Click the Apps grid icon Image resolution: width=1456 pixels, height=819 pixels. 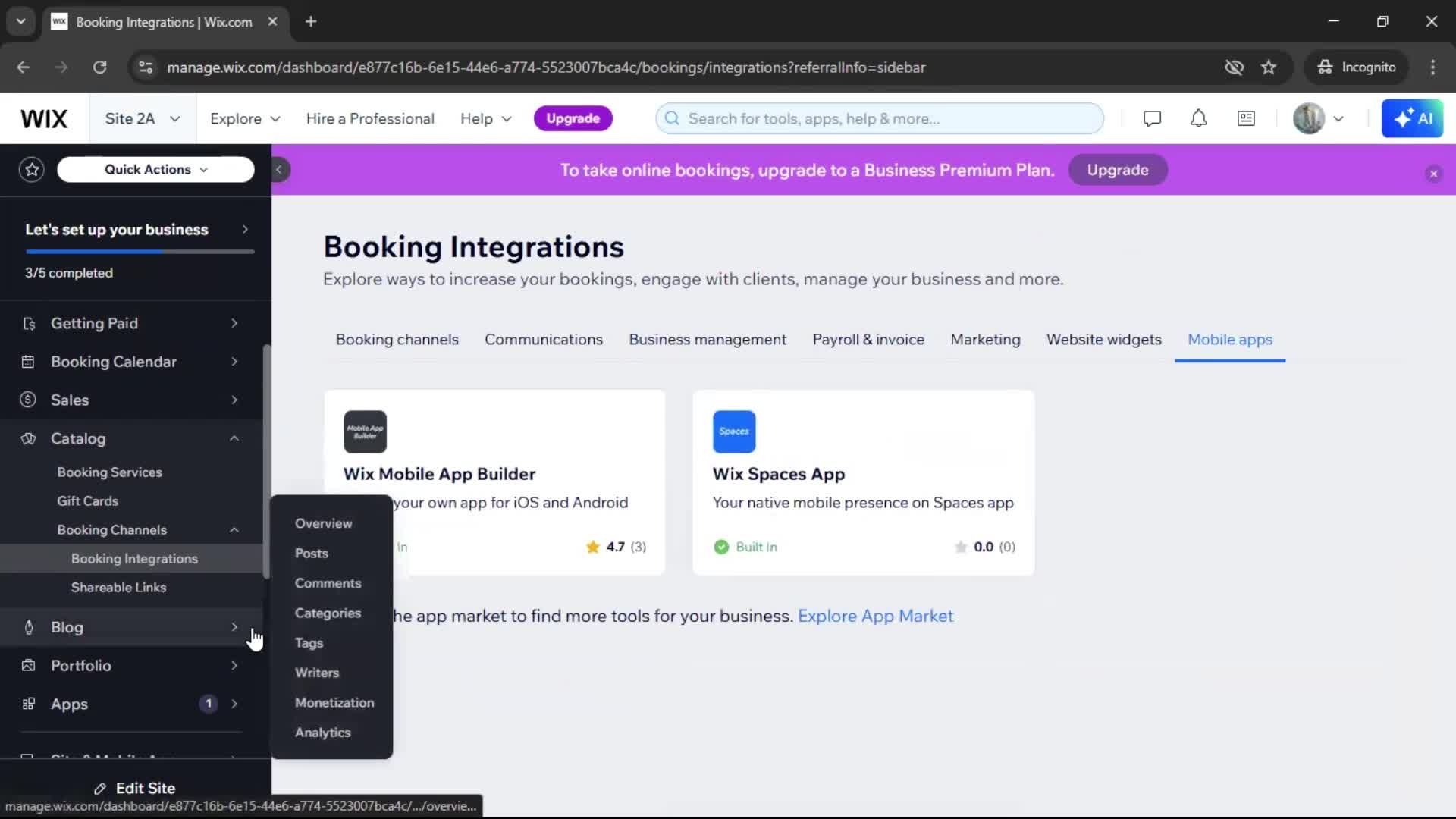28,704
